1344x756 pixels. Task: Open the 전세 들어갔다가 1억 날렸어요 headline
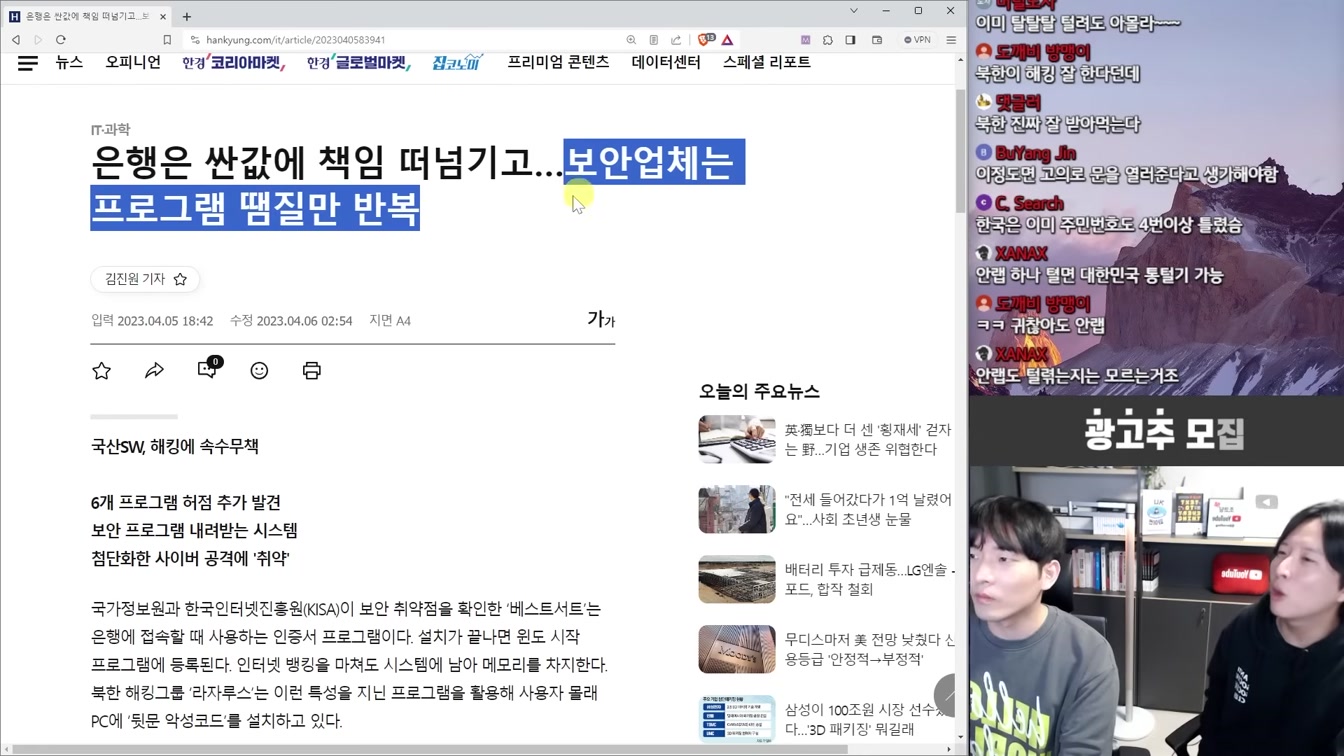click(868, 509)
